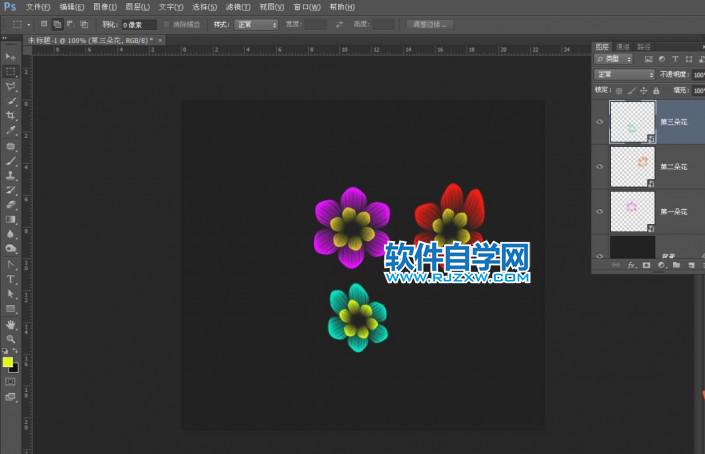Filter layers by type text
This screenshot has width=705, height=454.
675,59
